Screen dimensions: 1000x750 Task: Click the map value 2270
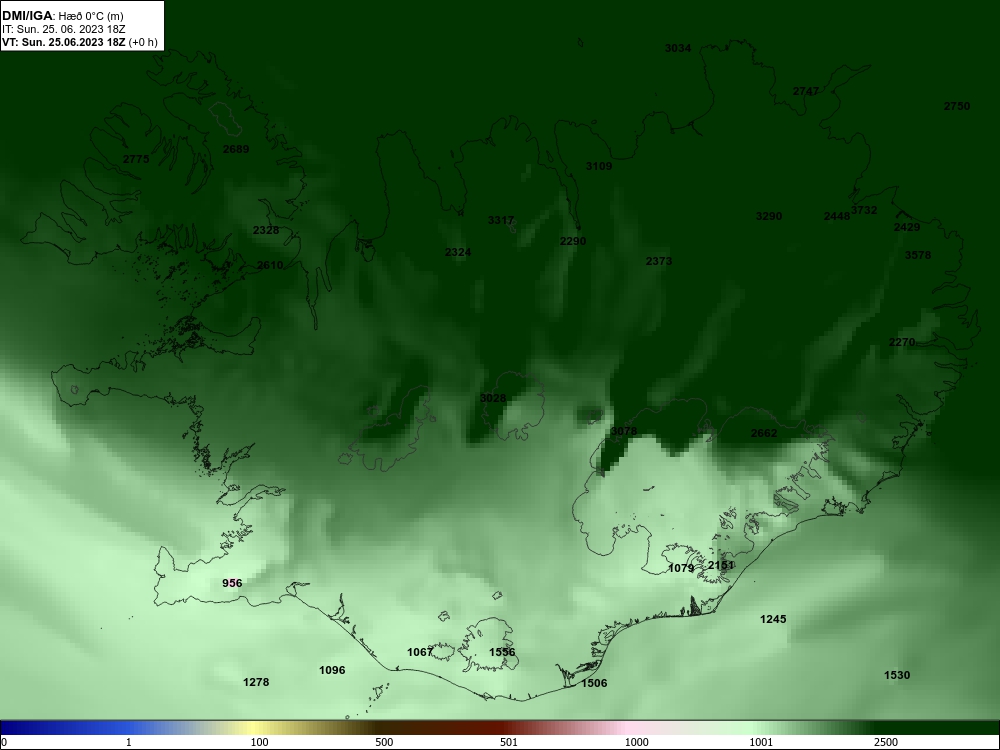902,342
